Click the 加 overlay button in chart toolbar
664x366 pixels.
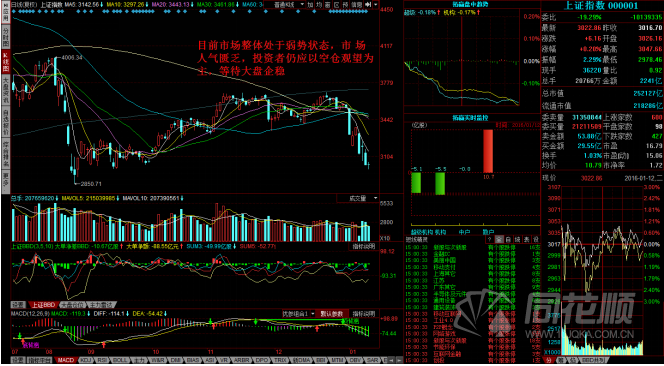[310, 4]
